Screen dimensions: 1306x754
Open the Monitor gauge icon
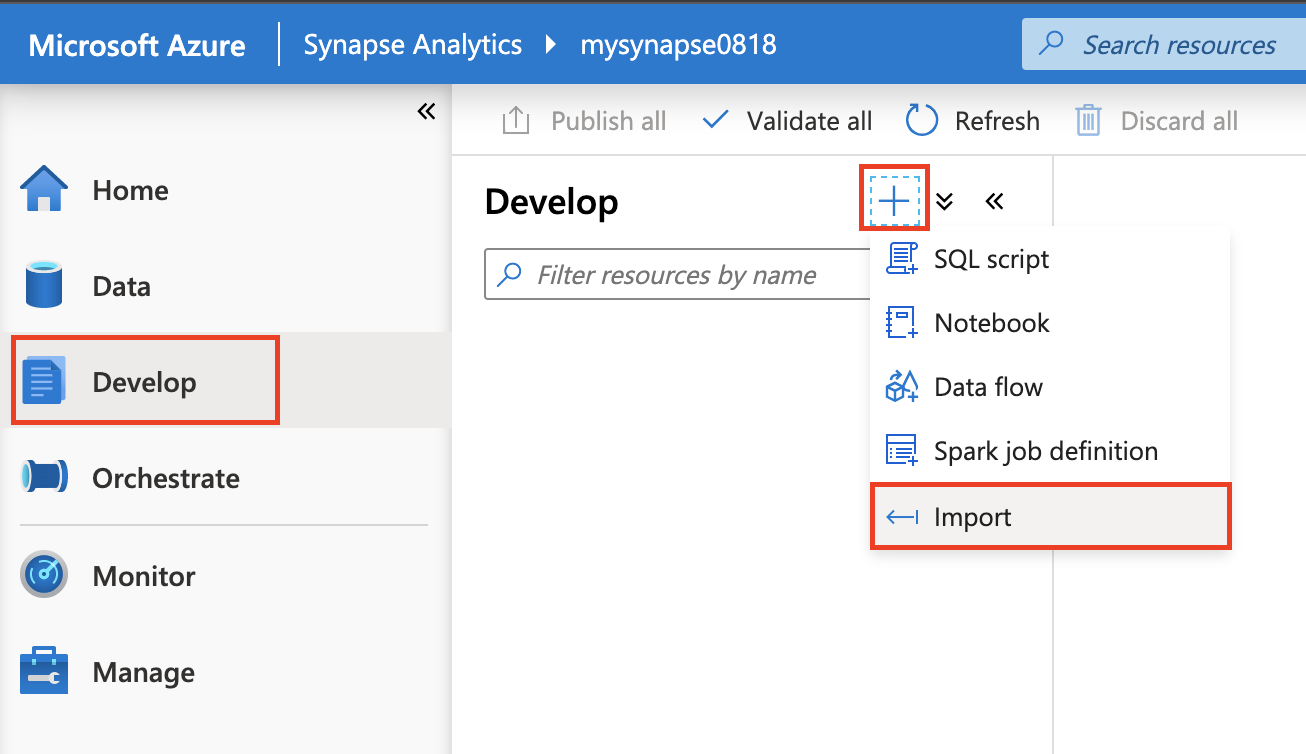[44, 575]
